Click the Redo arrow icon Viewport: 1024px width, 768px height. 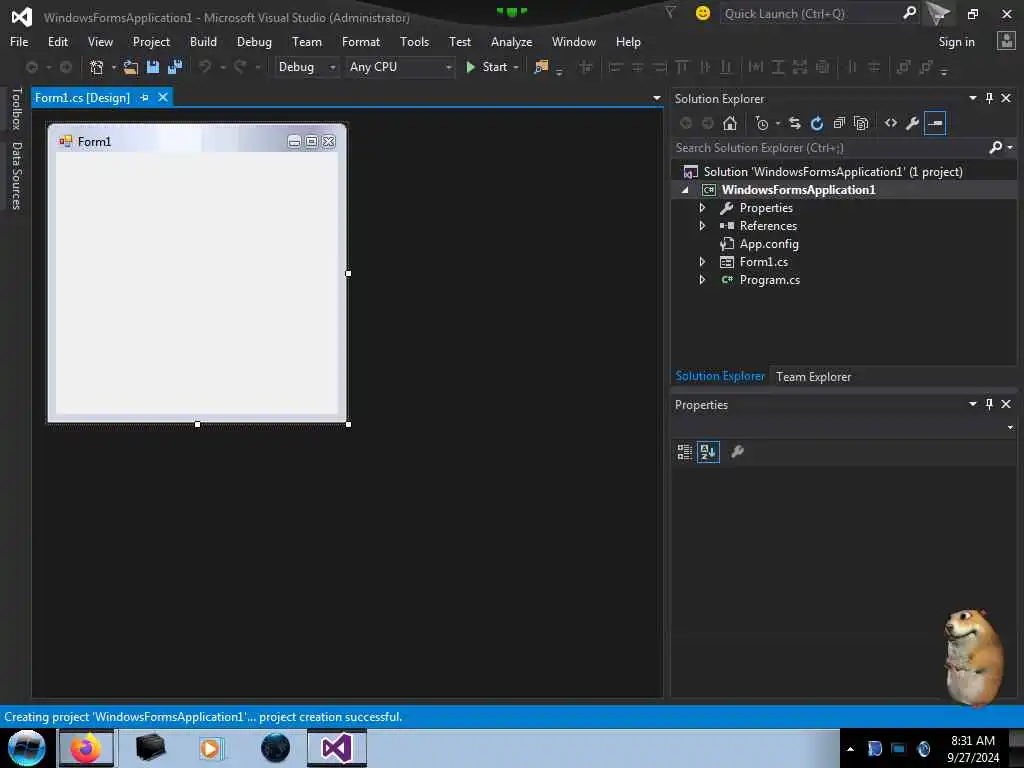point(240,67)
